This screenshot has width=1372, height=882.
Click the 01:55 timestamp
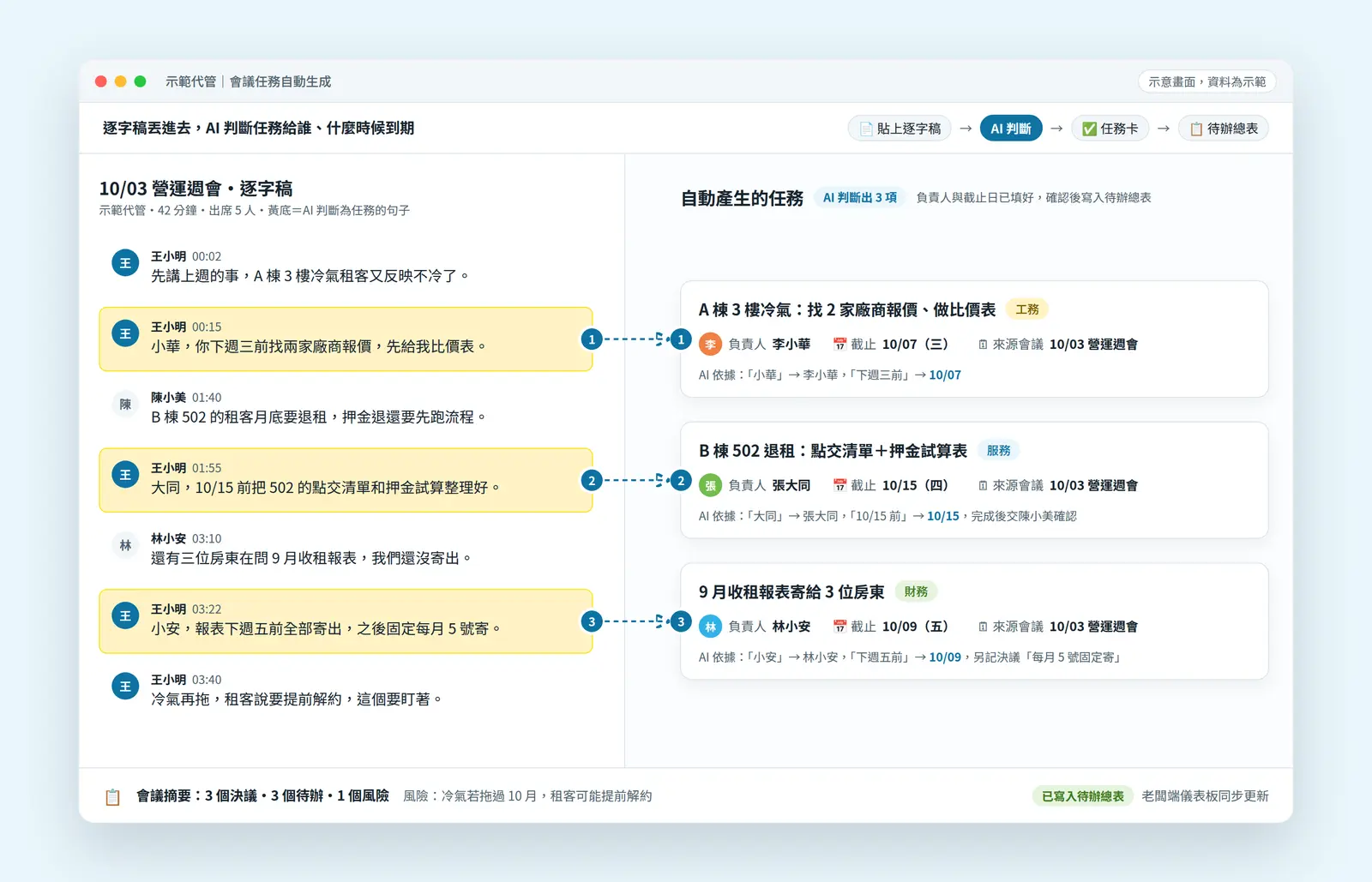pyautogui.click(x=207, y=468)
